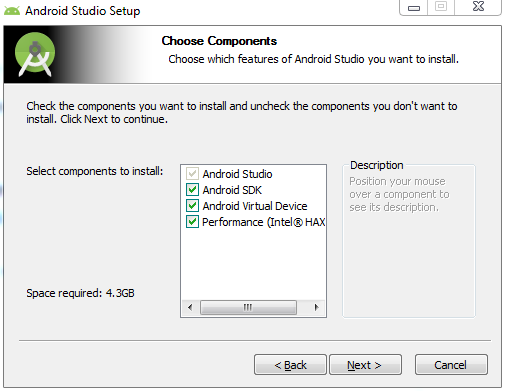Click the grayed Android Studio checkbox
The width and height of the screenshot is (505, 391).
click(x=192, y=174)
